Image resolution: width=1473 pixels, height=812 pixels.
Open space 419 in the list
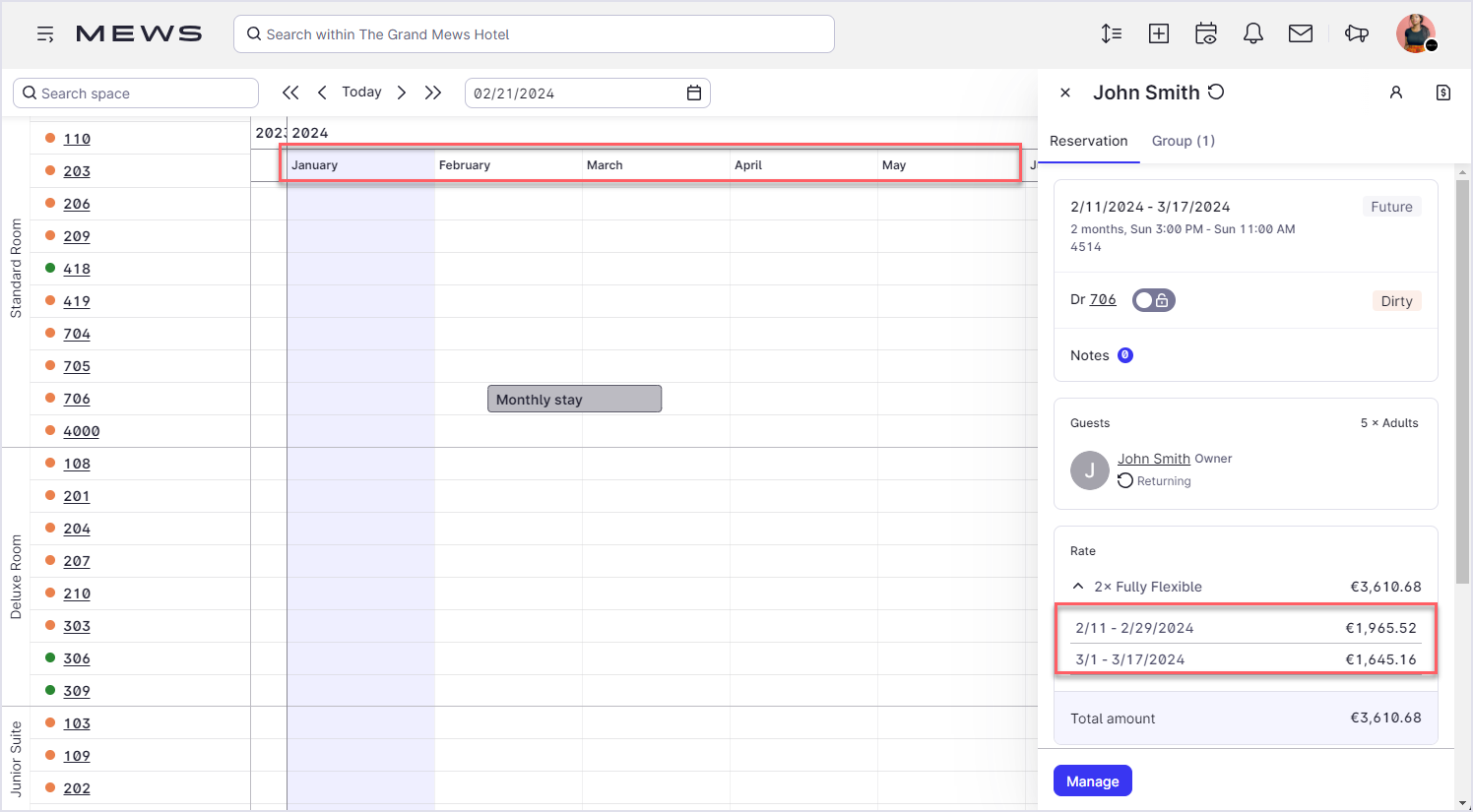[x=77, y=301]
